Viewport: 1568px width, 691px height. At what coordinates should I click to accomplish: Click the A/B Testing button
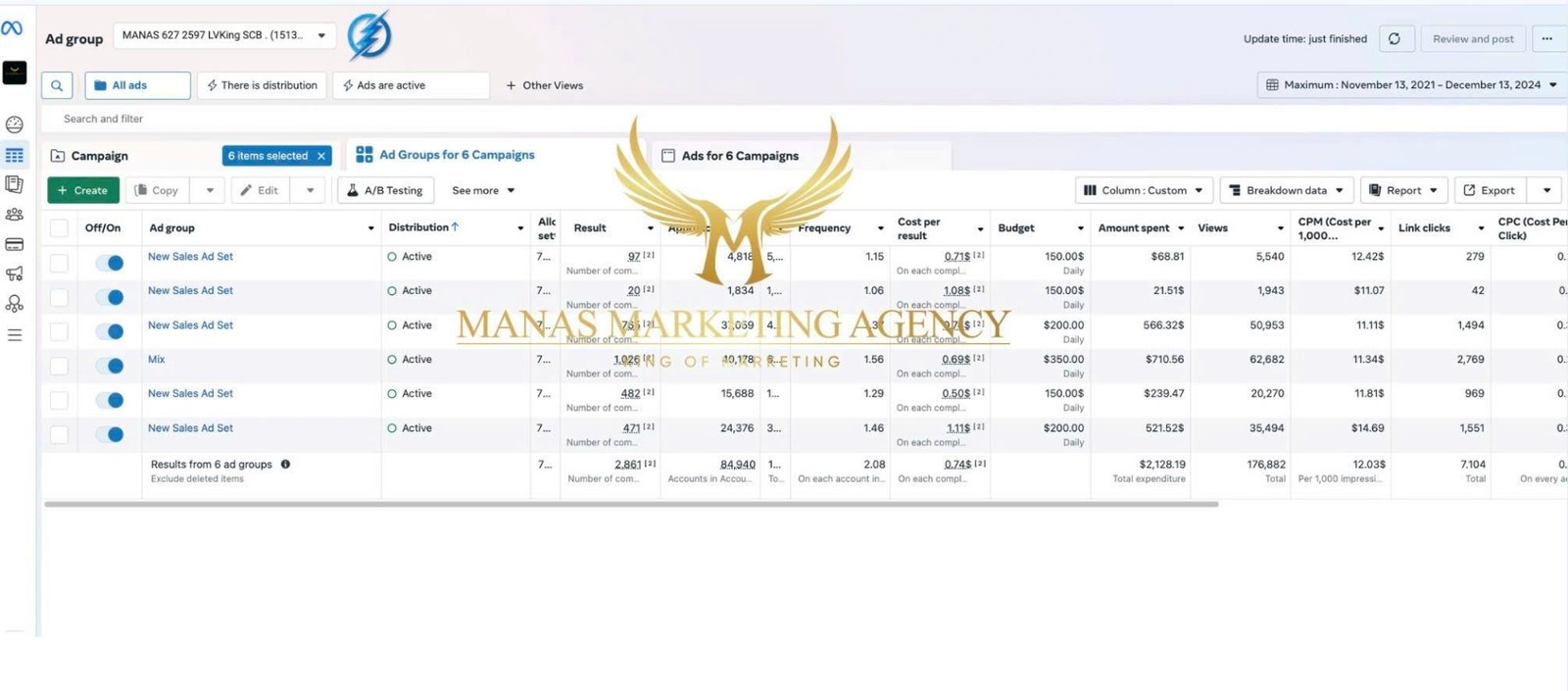coord(384,190)
